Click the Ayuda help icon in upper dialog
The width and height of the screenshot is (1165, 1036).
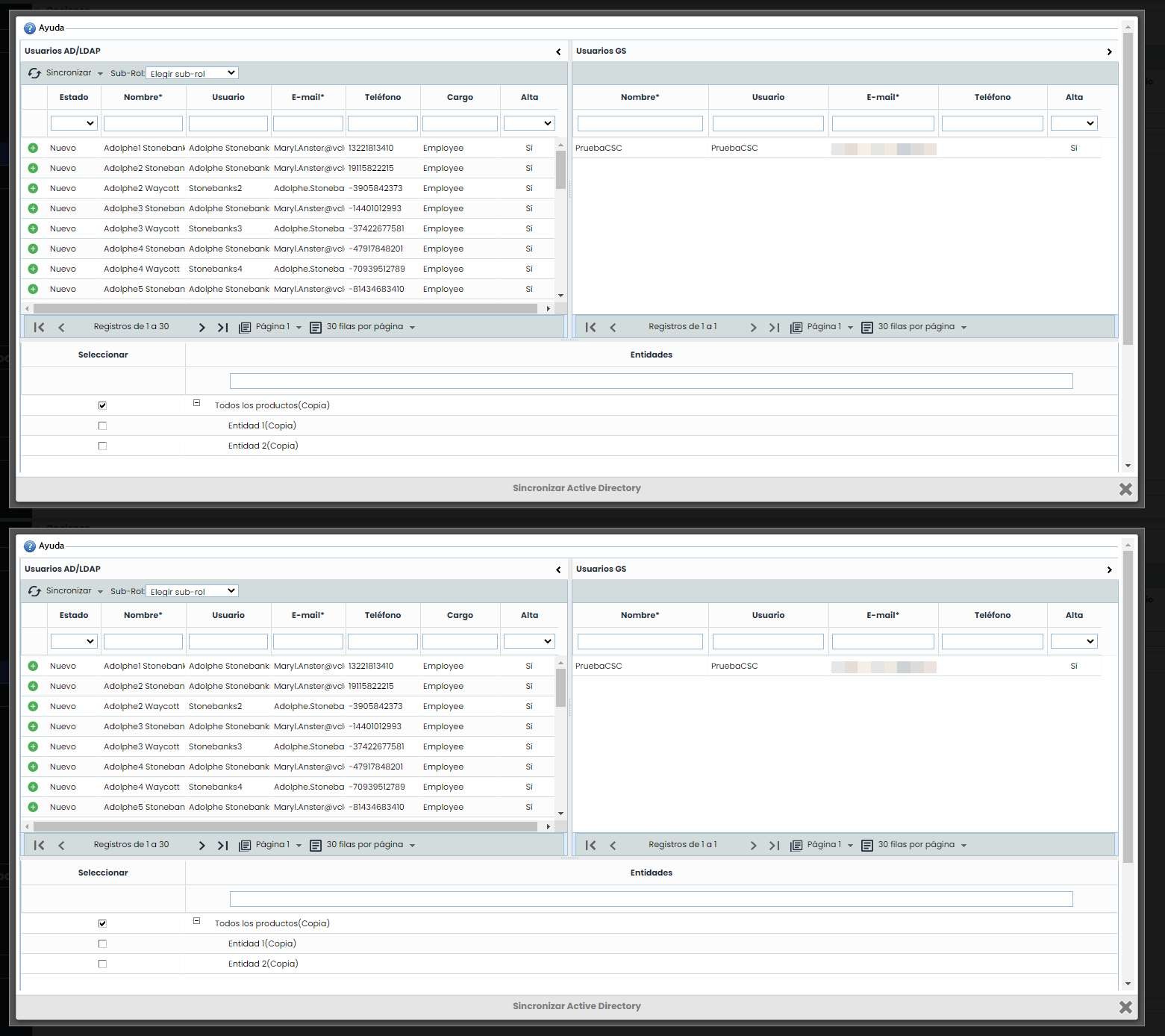(x=30, y=28)
